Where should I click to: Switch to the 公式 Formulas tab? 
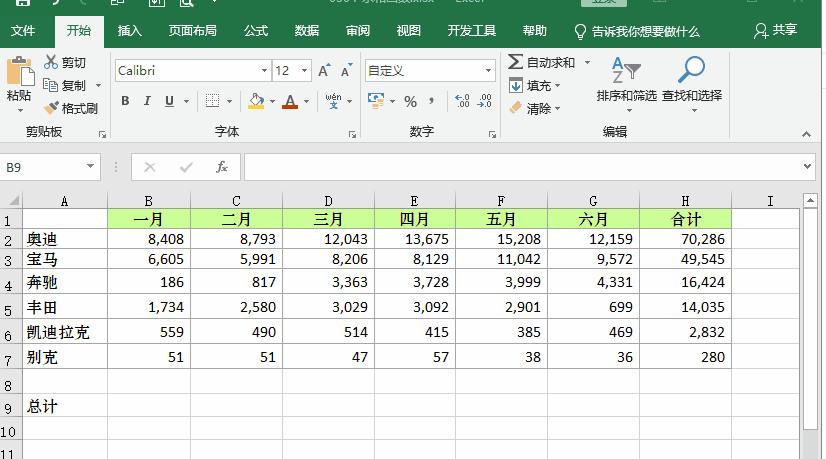[255, 31]
